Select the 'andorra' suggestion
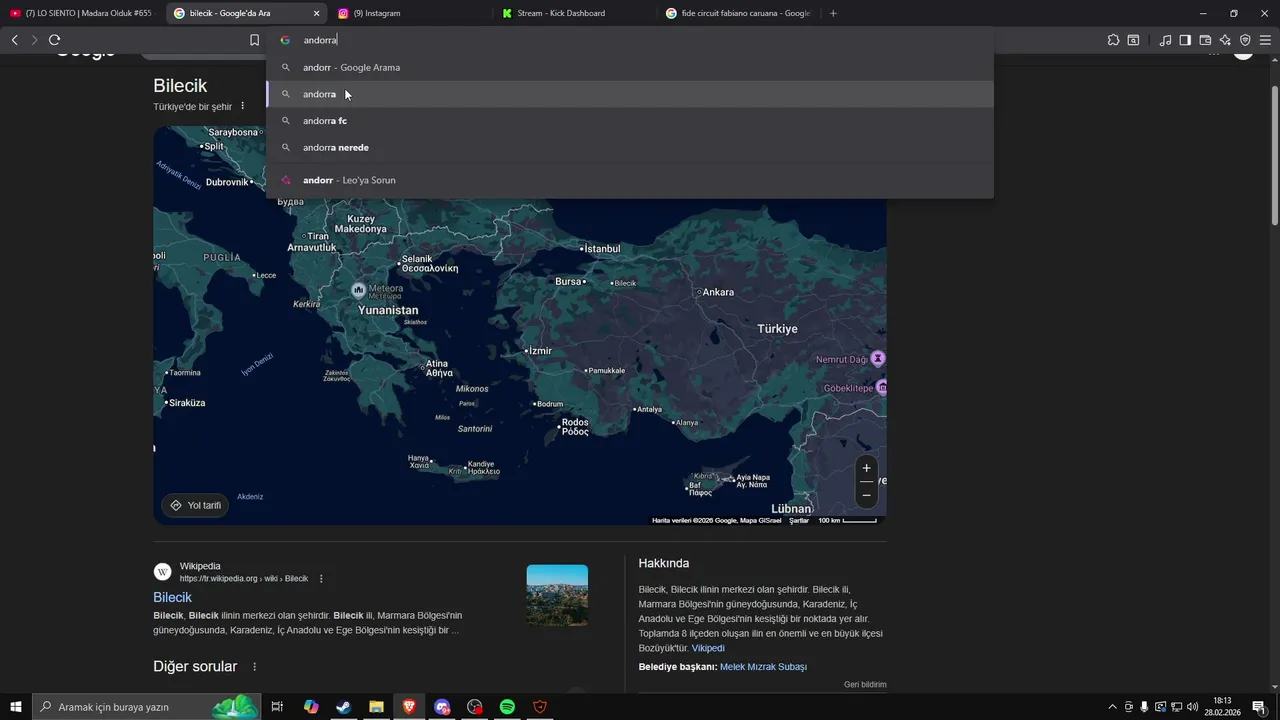The width and height of the screenshot is (1280, 720). 630,94
